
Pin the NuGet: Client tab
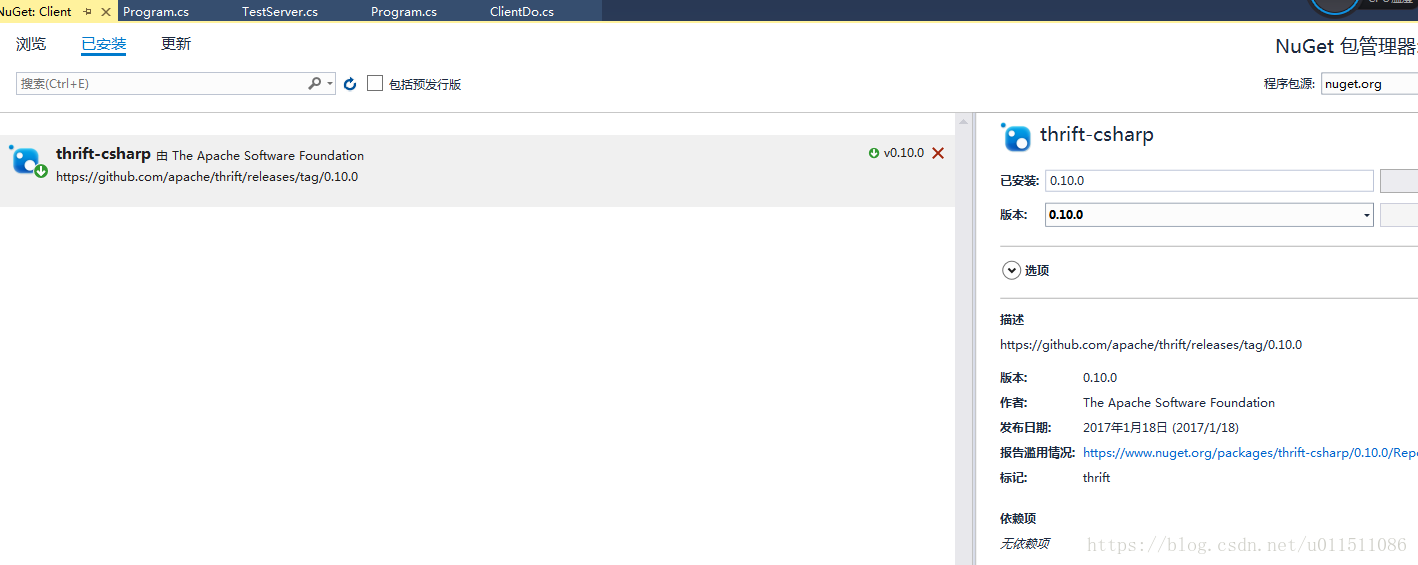(x=88, y=12)
